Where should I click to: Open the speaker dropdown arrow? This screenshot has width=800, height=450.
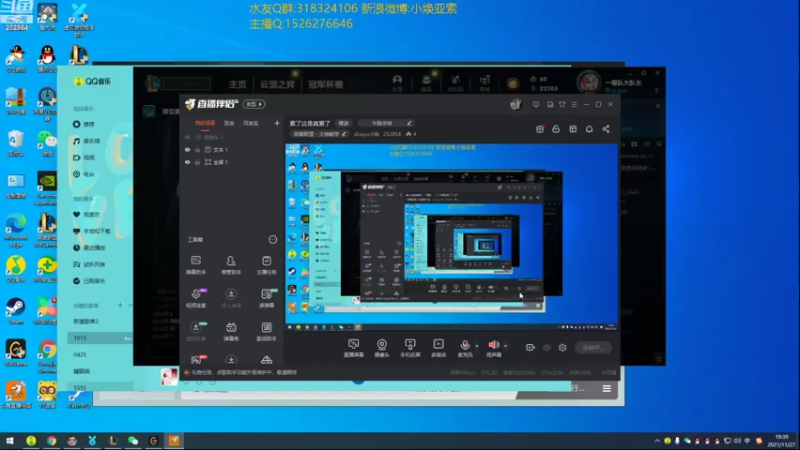506,346
